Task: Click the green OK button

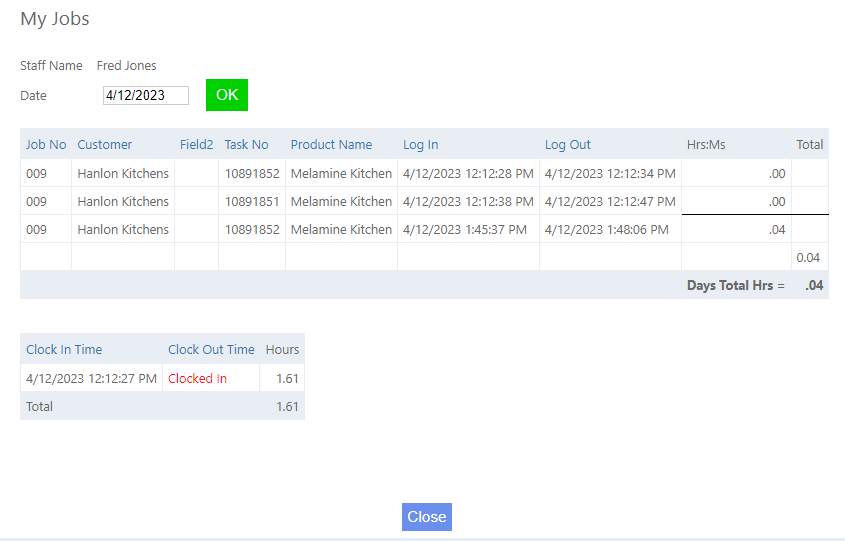Action: coord(227,95)
